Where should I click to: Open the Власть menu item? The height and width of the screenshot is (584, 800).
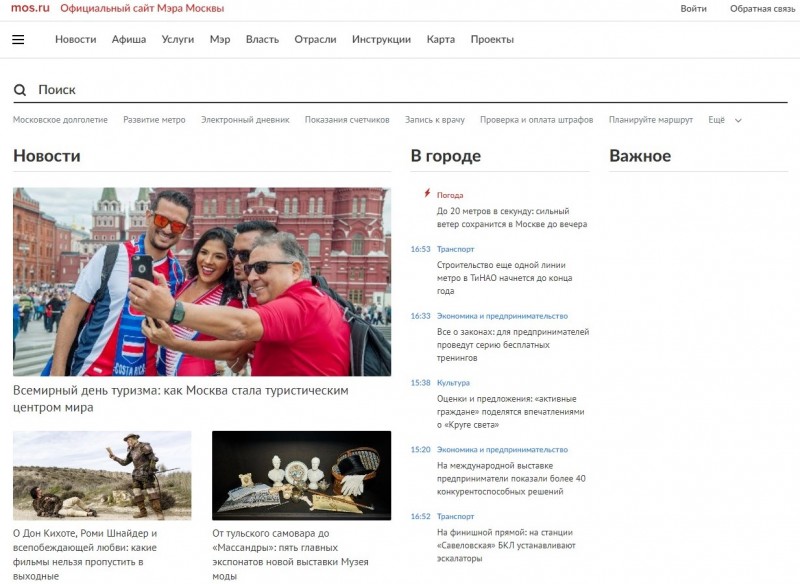[x=262, y=40]
